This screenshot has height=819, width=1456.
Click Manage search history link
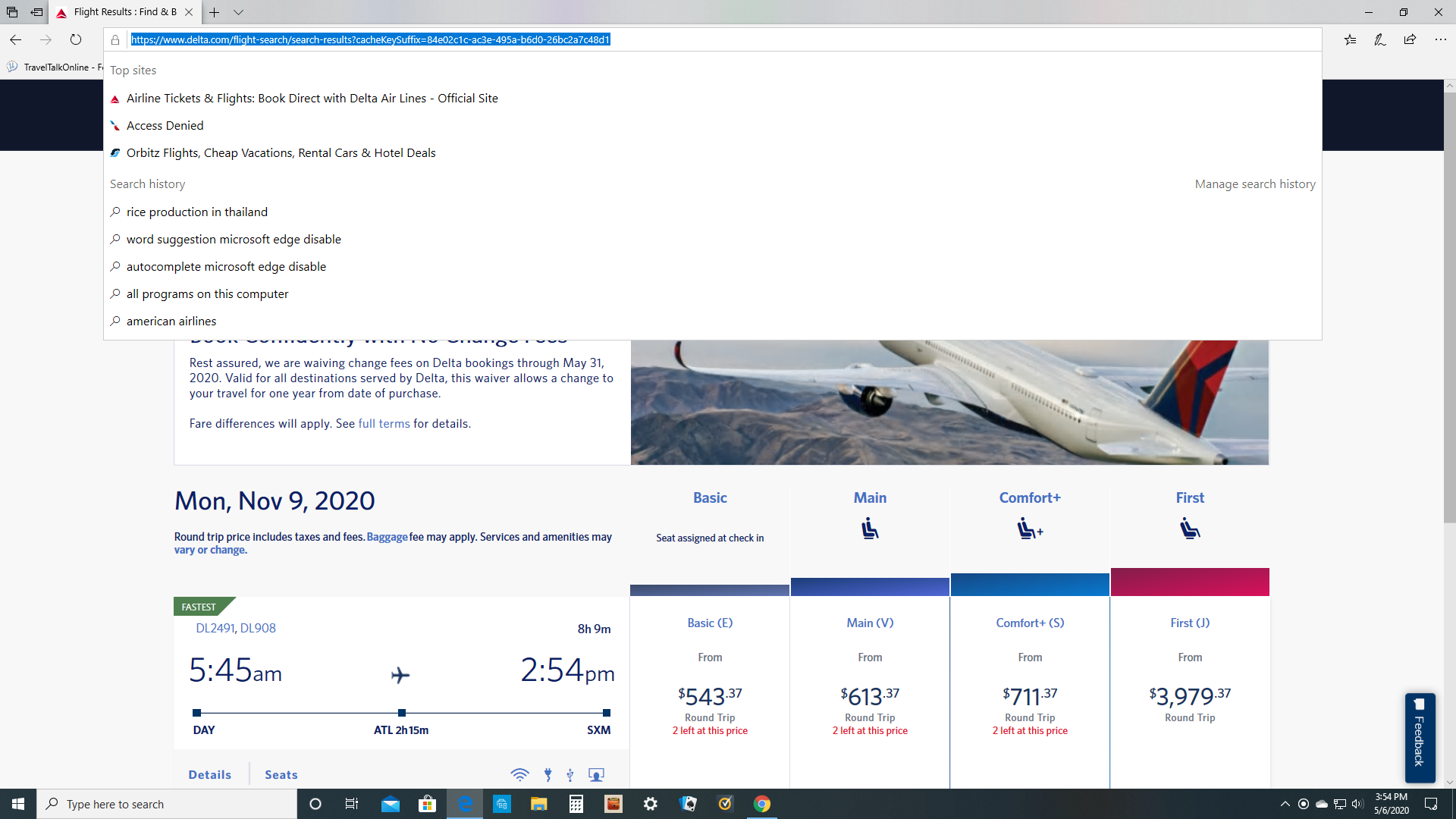click(x=1255, y=184)
